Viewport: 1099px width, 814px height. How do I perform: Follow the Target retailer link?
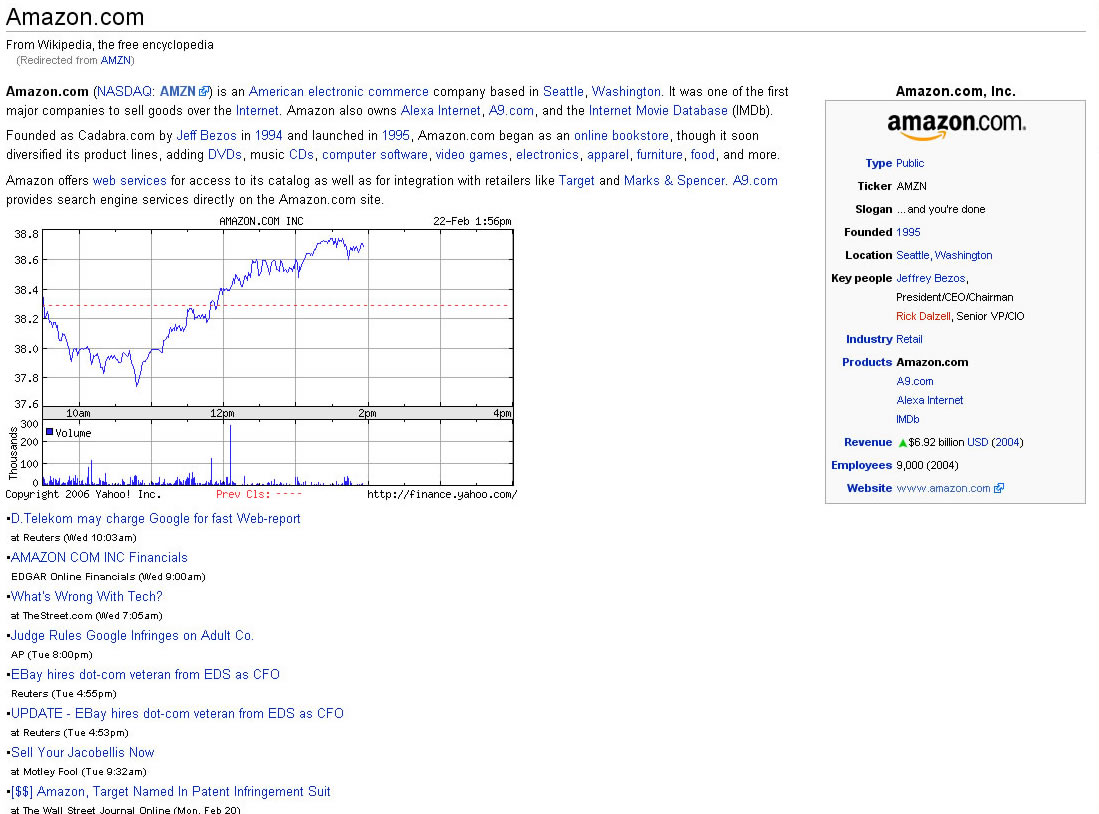(x=576, y=181)
